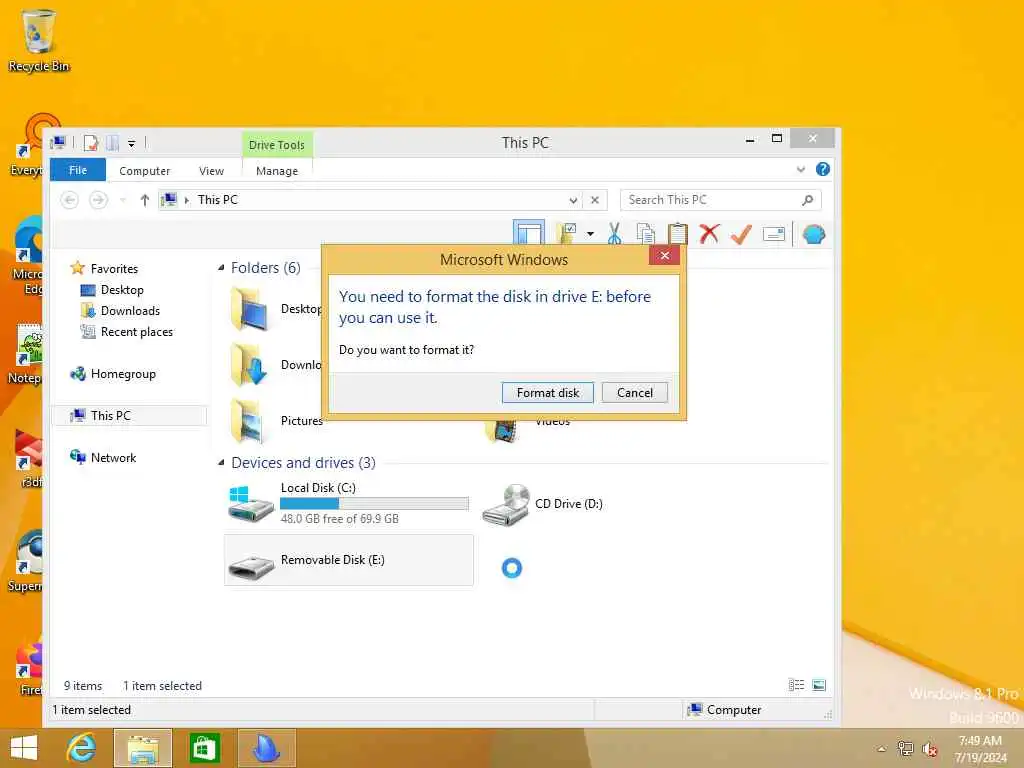
Task: Select the Removable Disk (E:) item
Action: click(x=349, y=560)
